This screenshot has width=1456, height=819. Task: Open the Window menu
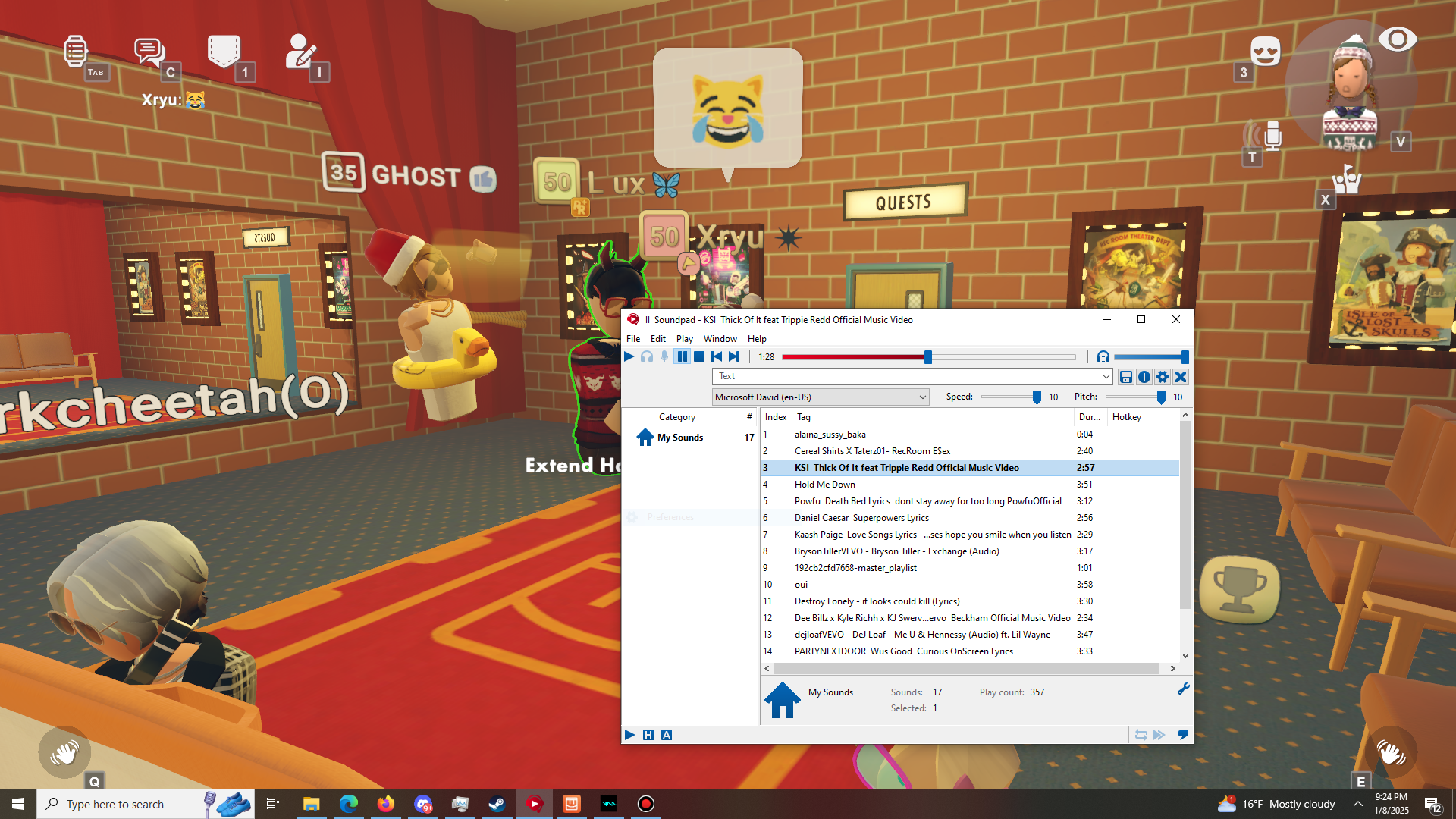coord(720,339)
